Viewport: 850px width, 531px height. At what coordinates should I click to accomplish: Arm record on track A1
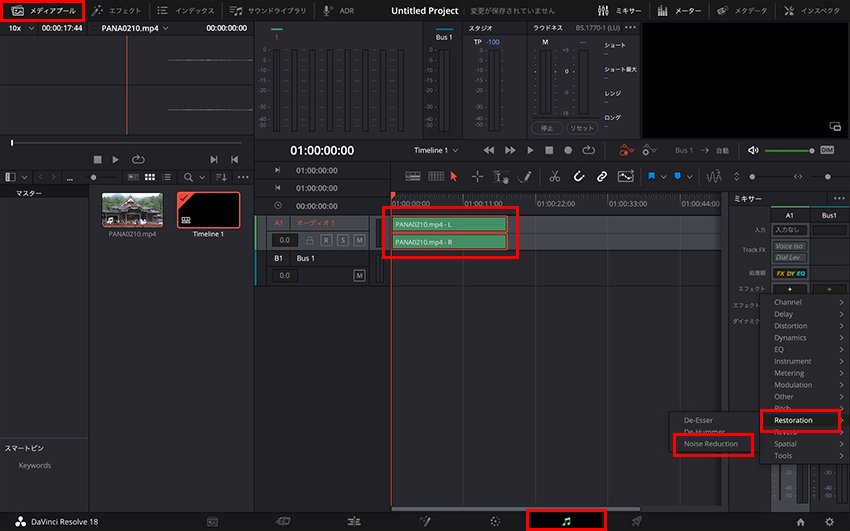pos(326,240)
